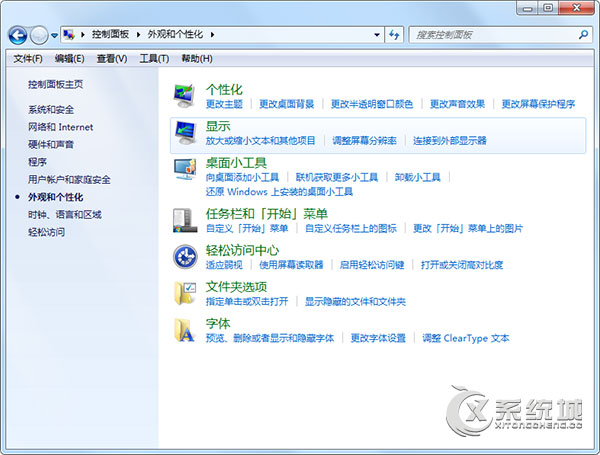Expand the address bar history dropdown
The width and height of the screenshot is (600, 455).
(x=377, y=35)
